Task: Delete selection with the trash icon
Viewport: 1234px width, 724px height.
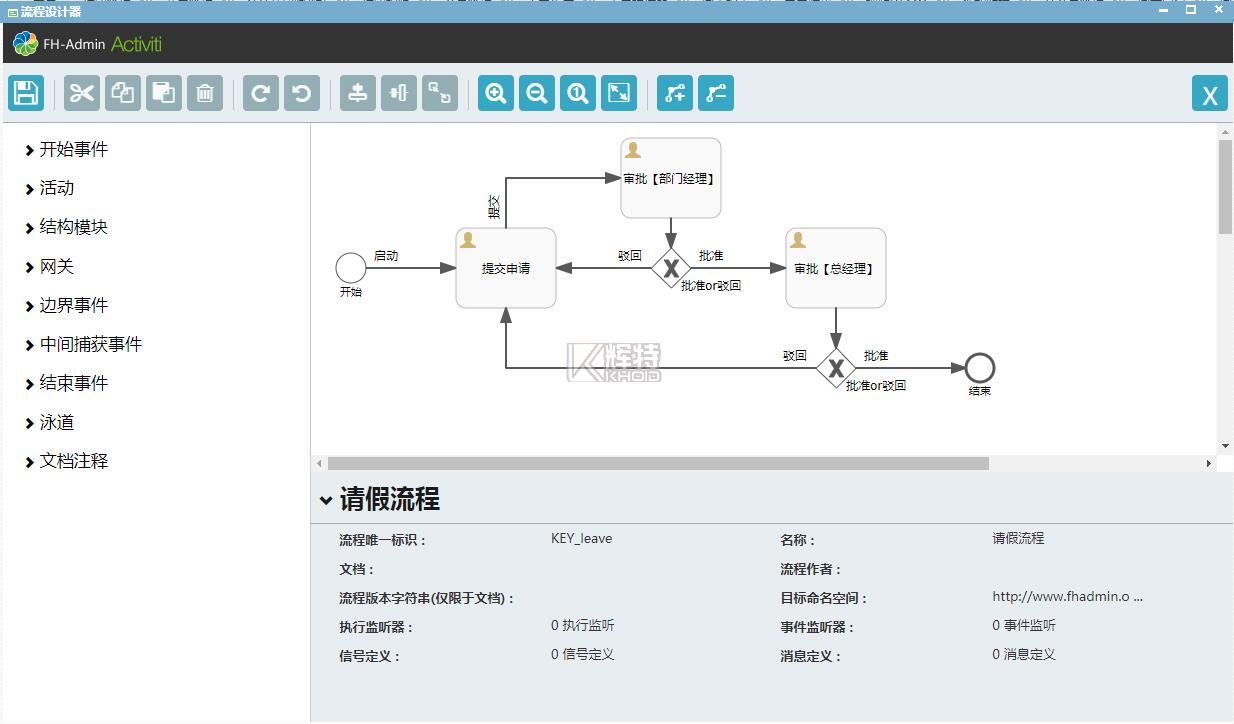Action: point(205,93)
